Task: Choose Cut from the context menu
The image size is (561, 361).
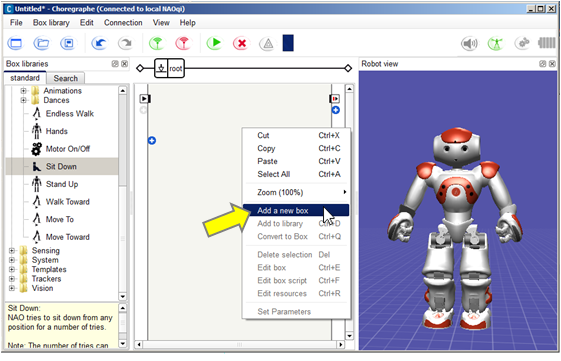Action: point(296,135)
